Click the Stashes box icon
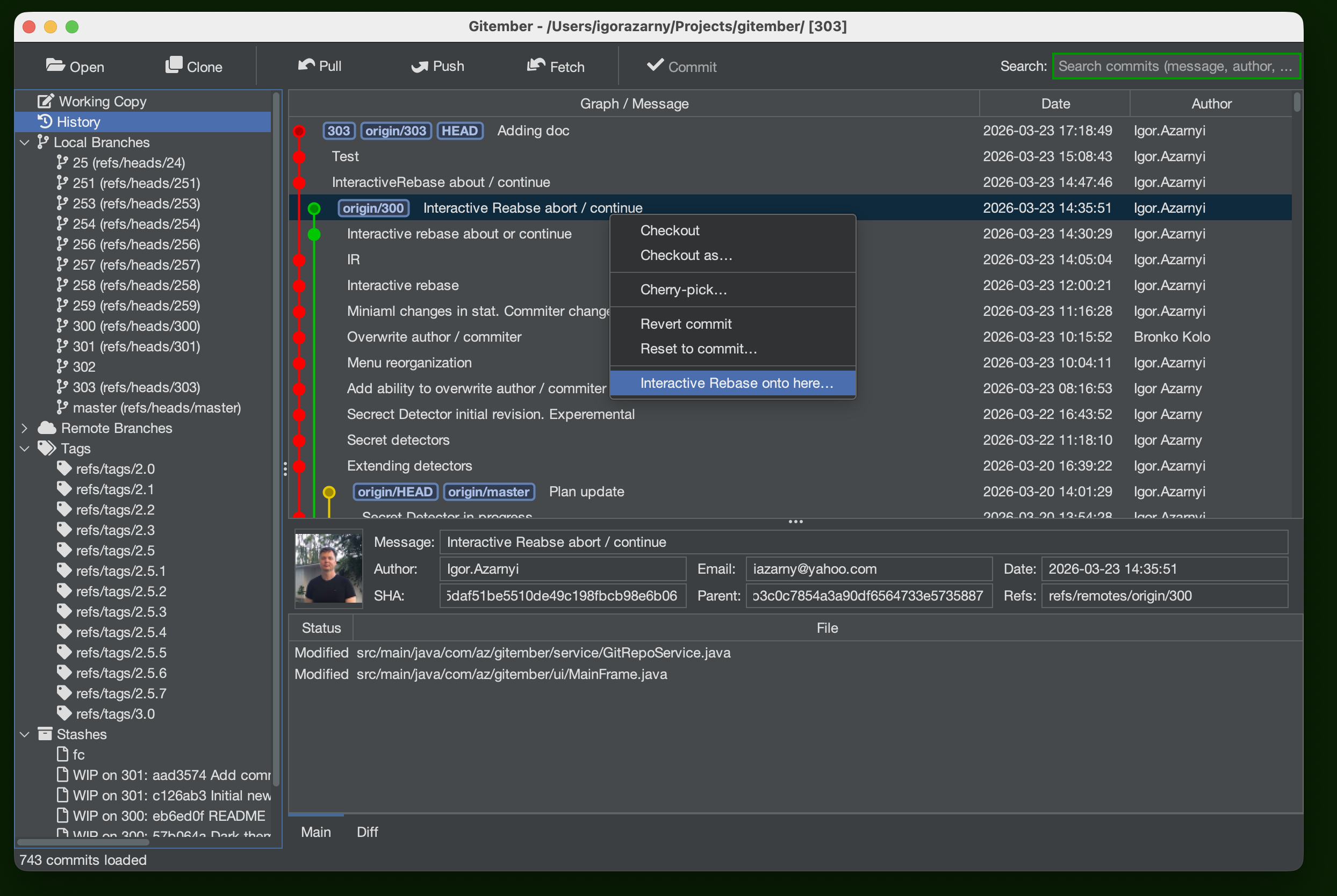This screenshot has width=1337, height=896. click(45, 734)
